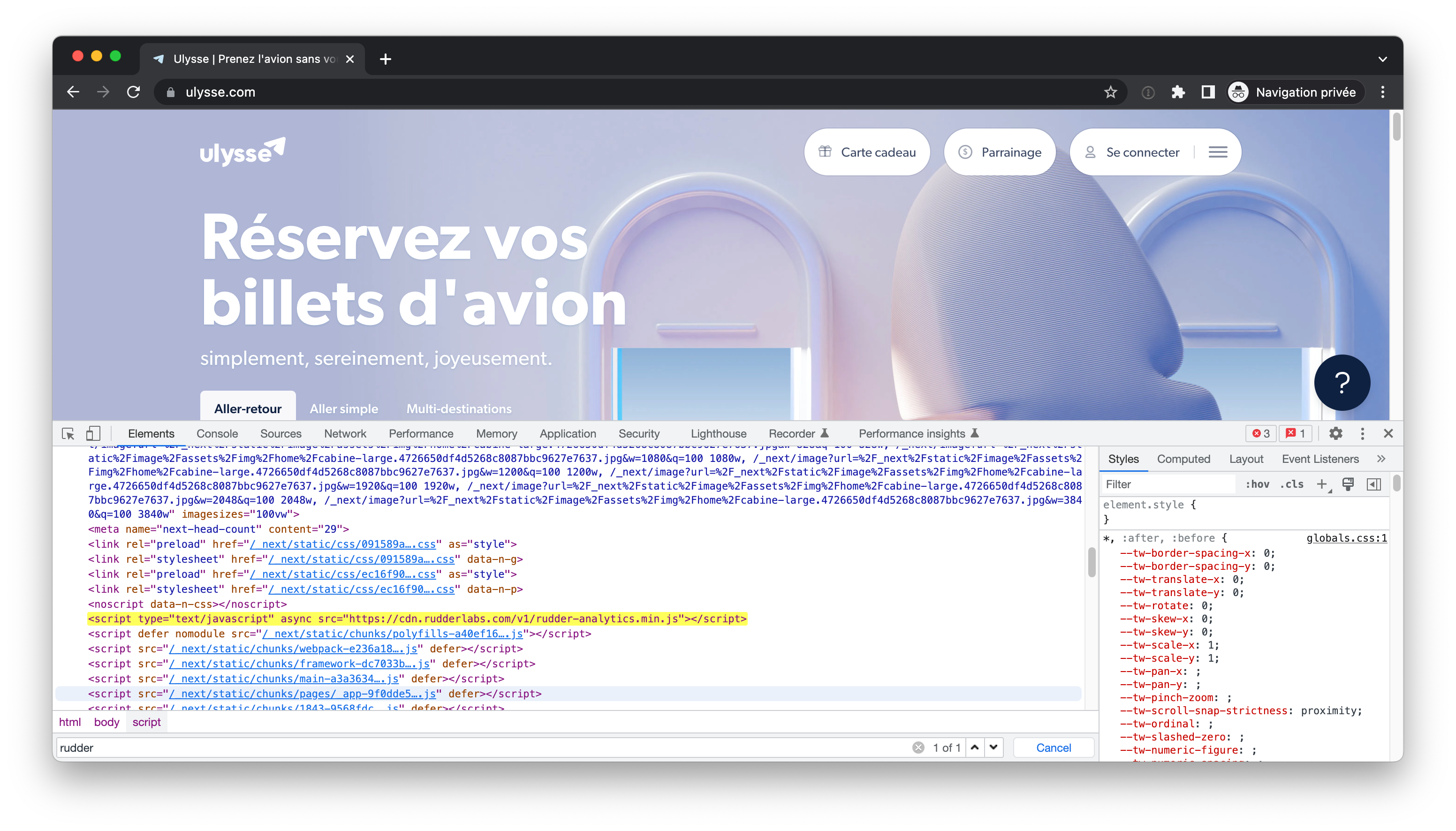Click the Carte cadeau button
Viewport: 1456px width, 831px height.
[867, 152]
